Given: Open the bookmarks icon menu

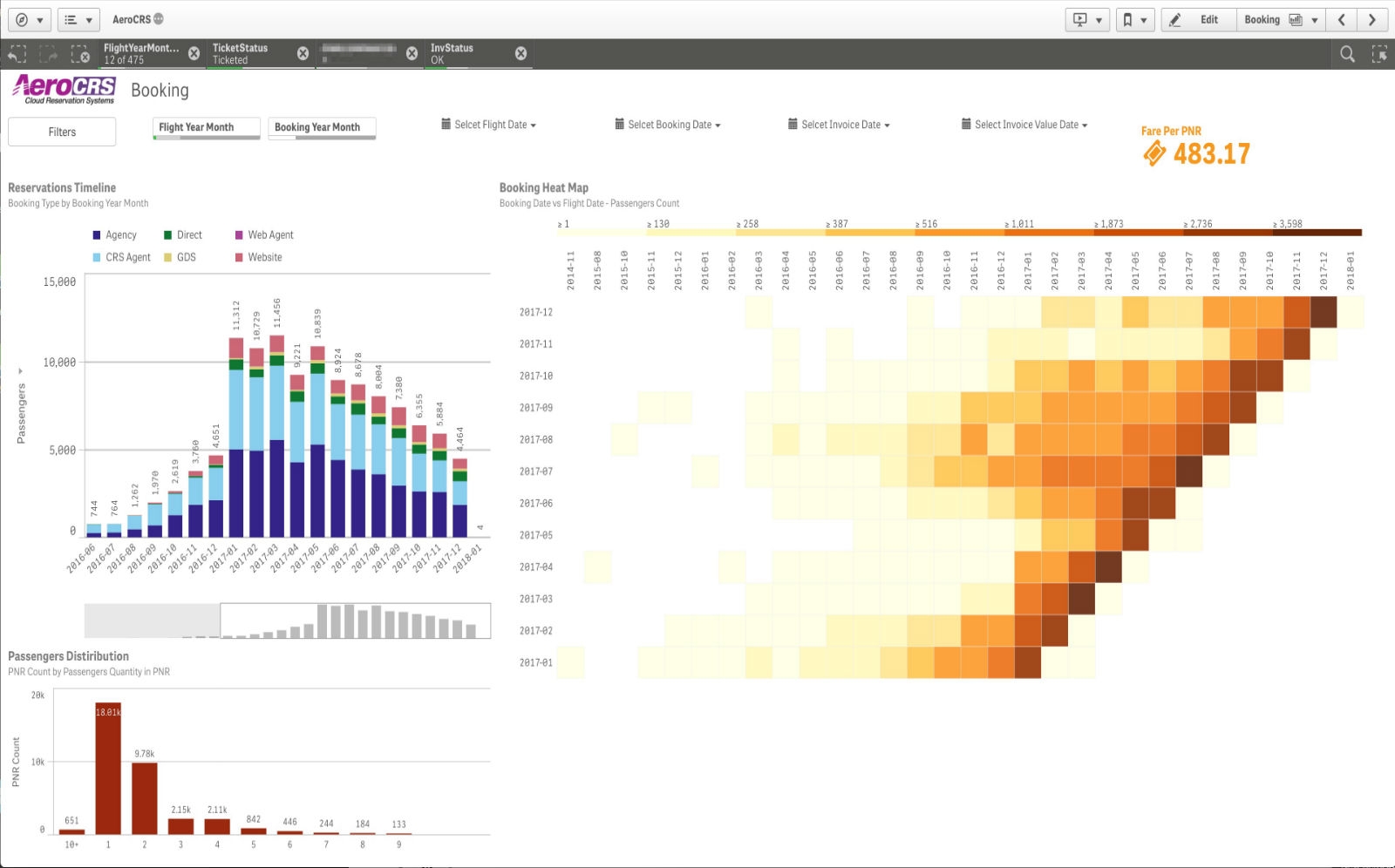Looking at the screenshot, I should tap(1134, 19).
